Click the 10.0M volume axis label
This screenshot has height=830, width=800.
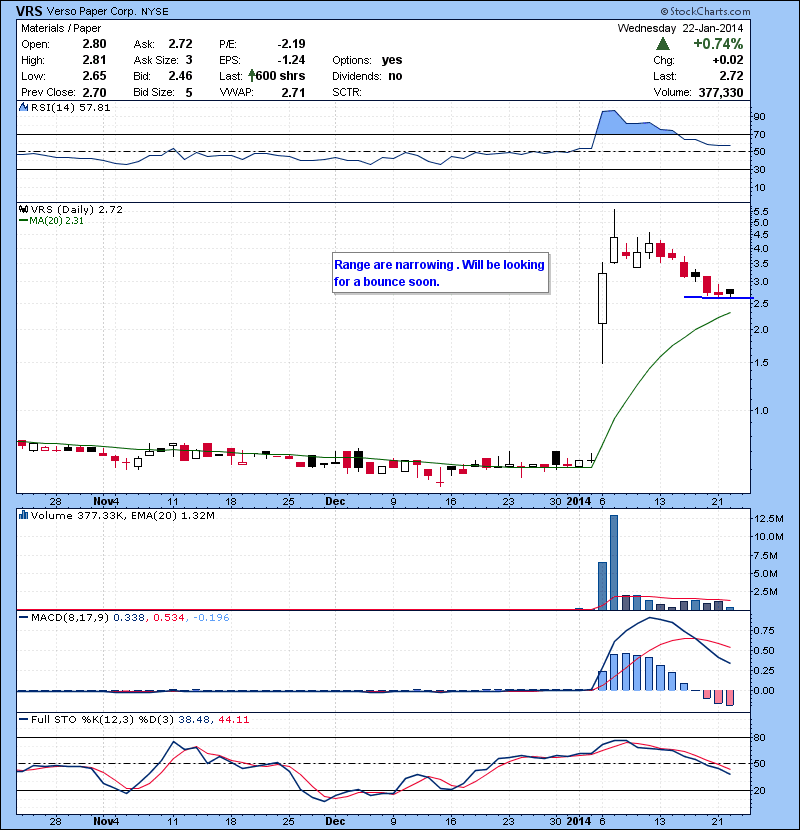click(768, 536)
